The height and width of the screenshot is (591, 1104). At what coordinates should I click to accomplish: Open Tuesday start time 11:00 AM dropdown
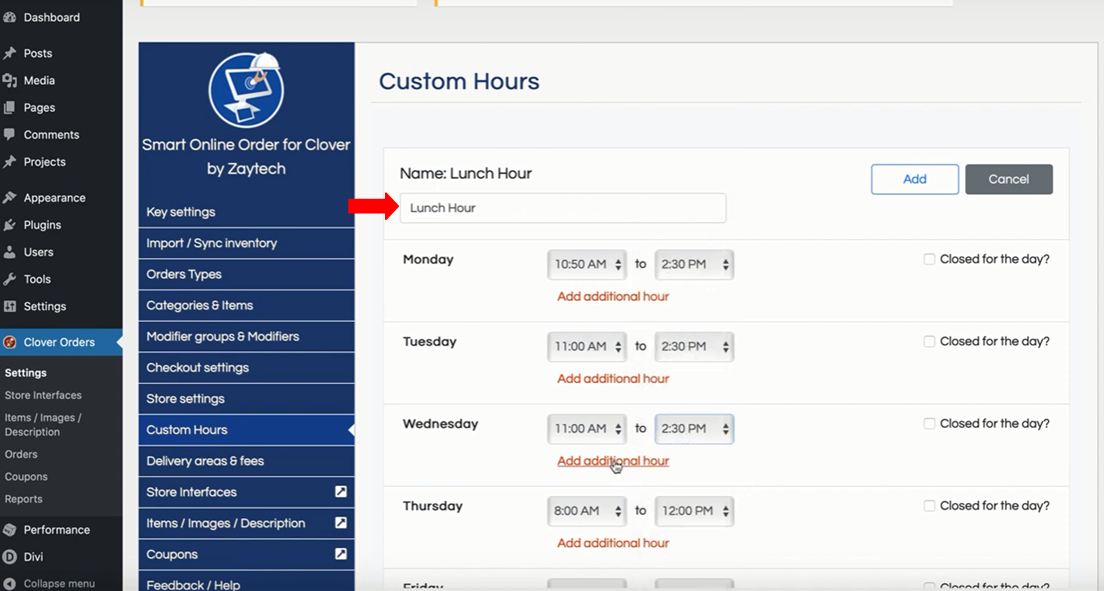coord(586,347)
